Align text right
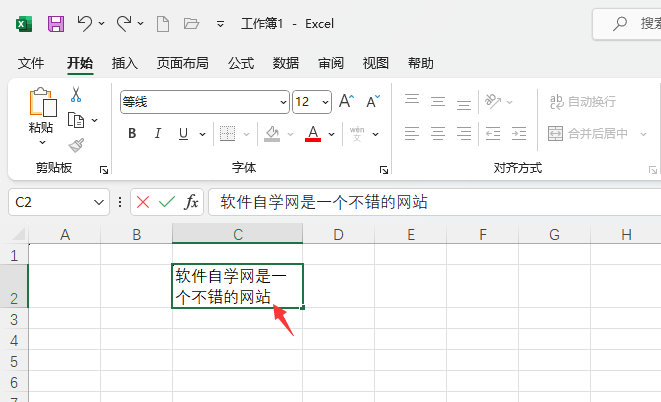This screenshot has height=402, width=661. coord(464,134)
